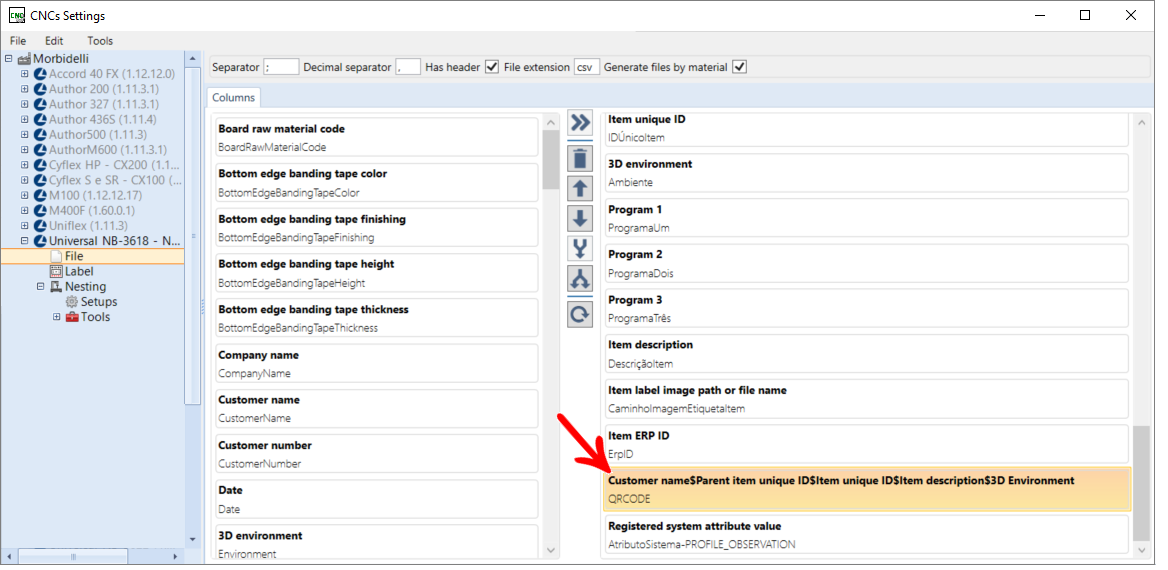Click the tree panel vertical scrollbar

192,235
